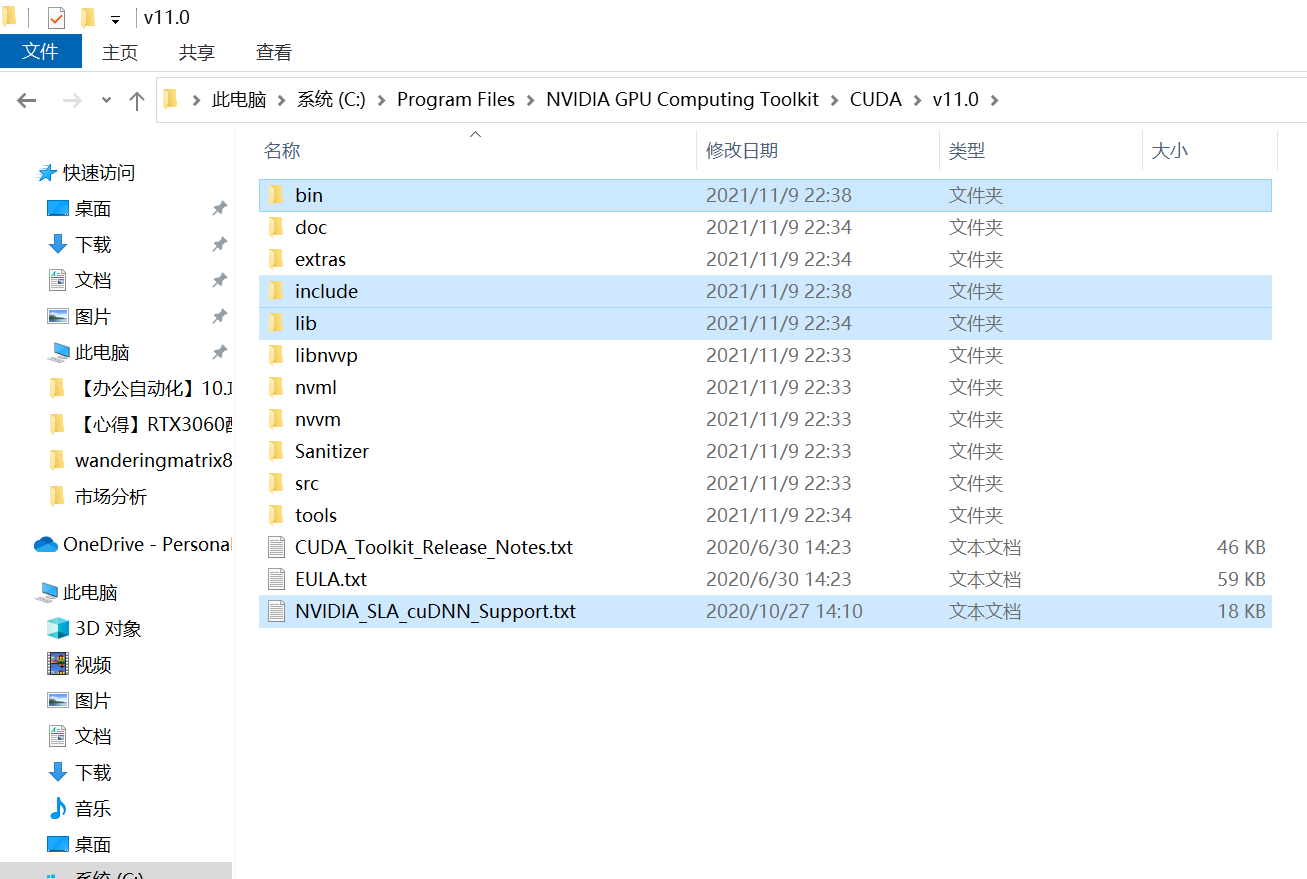1307x879 pixels.
Task: Navigate to NVIDIA GPU Computing Toolkit breadcrumb
Action: [682, 100]
